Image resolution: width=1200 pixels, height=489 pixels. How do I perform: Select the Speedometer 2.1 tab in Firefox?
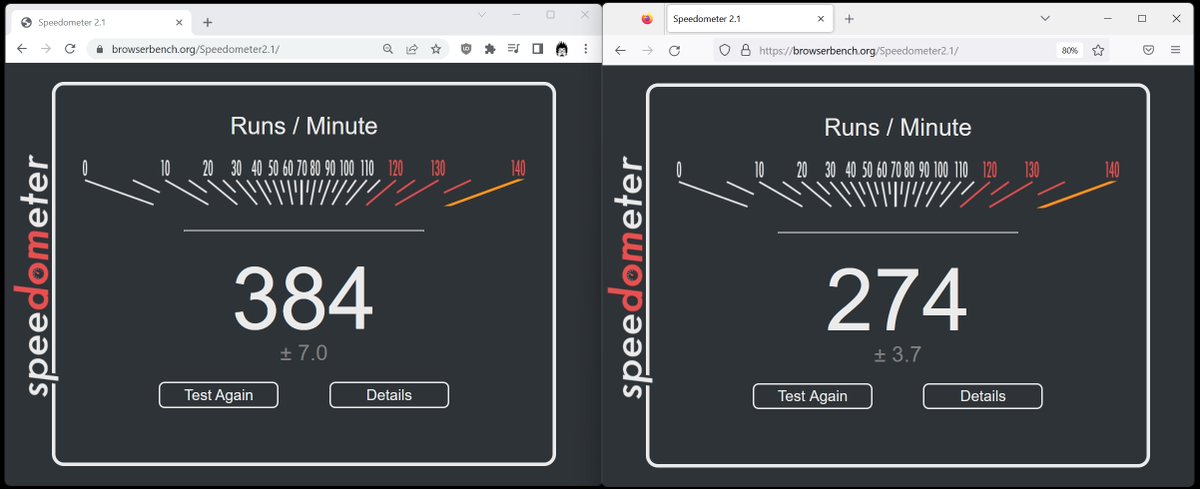coord(750,18)
